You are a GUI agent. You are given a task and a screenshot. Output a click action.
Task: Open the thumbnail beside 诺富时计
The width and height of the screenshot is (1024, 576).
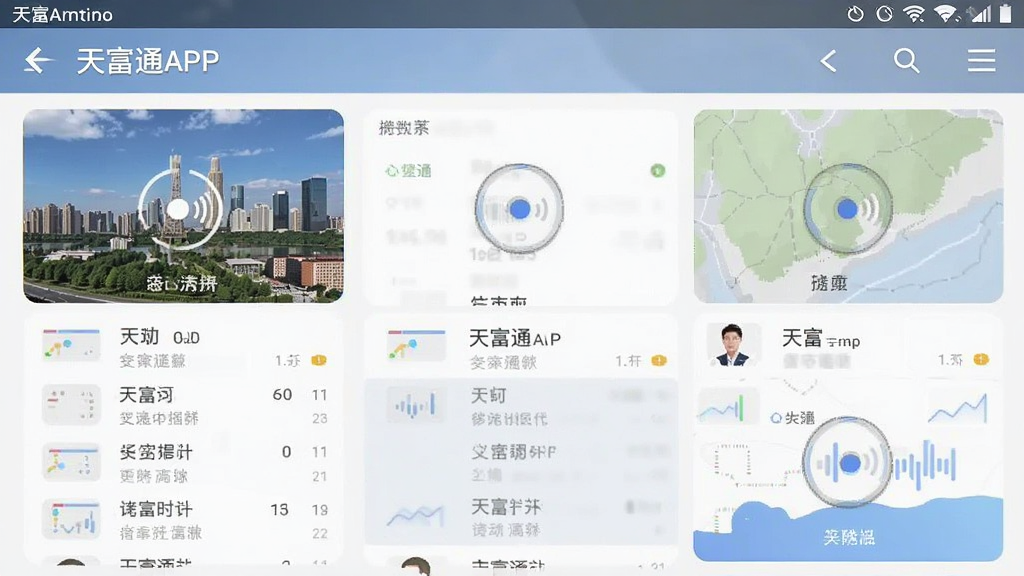[71, 519]
